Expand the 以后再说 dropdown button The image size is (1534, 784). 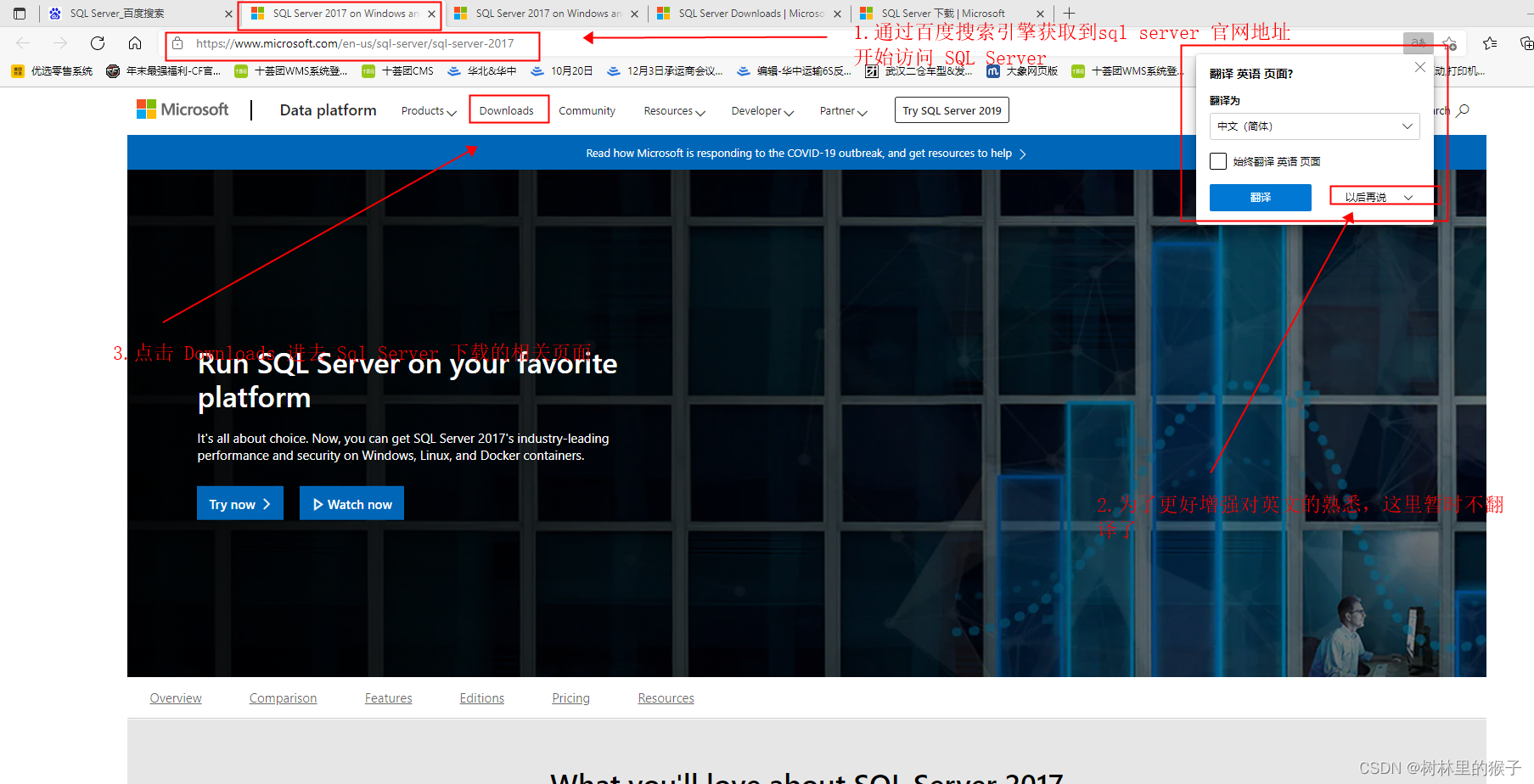[x=1408, y=197]
